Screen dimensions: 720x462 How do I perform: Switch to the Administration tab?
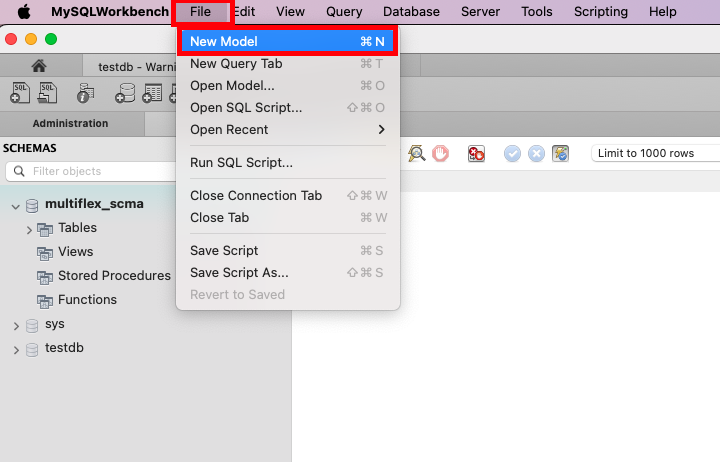tap(70, 123)
